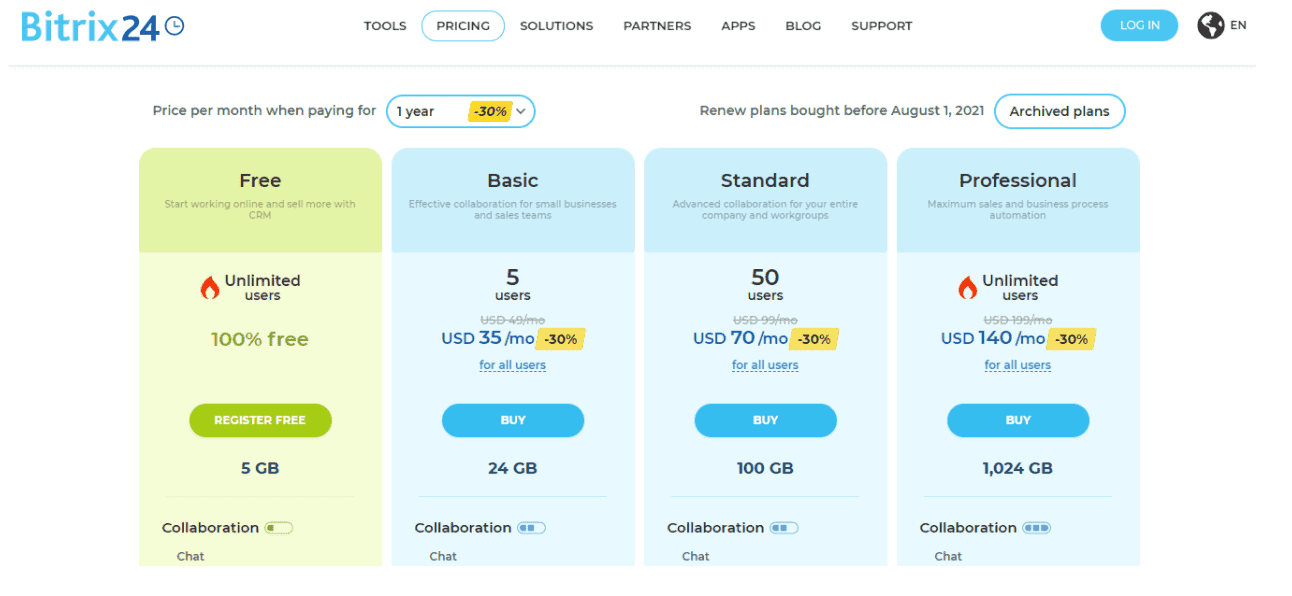Open the APPS menu item
The width and height of the screenshot is (1292, 596).
click(x=738, y=26)
